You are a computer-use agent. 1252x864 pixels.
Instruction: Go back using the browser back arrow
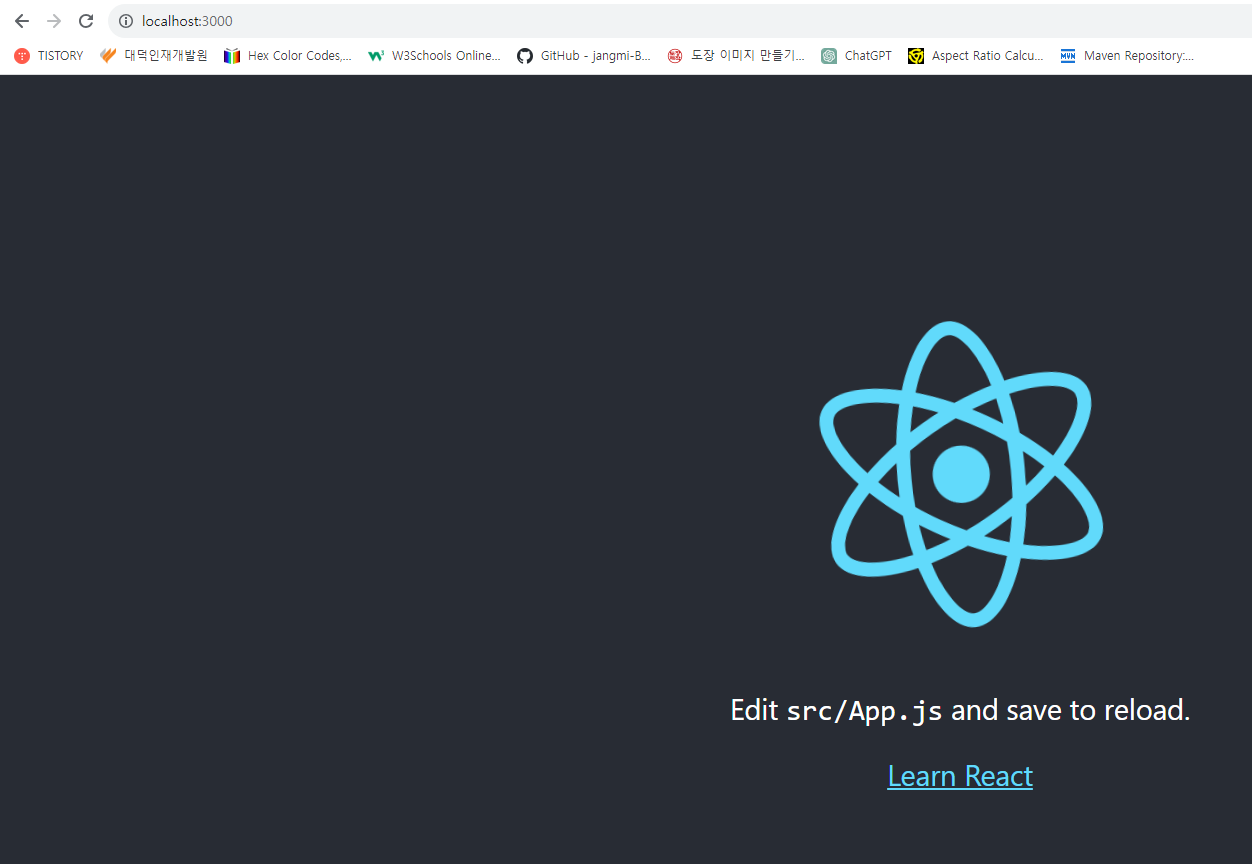coord(22,21)
